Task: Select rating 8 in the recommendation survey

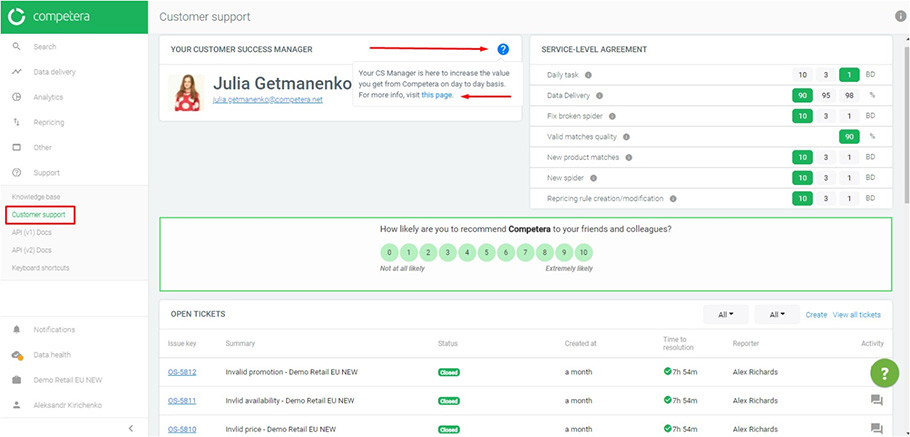Action: coord(545,252)
